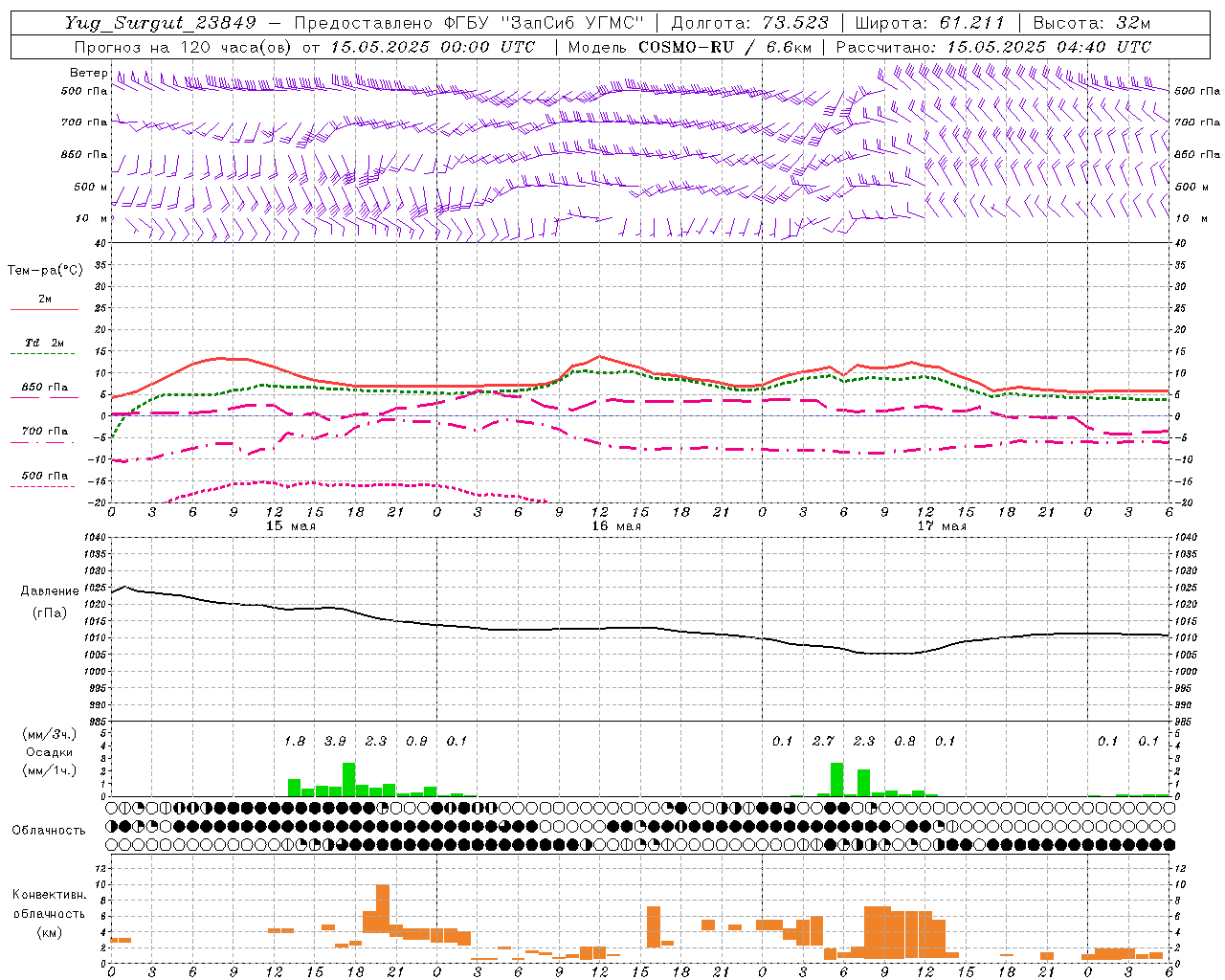Screen dimensions: 1225x980
Task: Select the text Предоставлено ФГБУ "ЗапСиб УГМС"
Action: tap(469, 23)
